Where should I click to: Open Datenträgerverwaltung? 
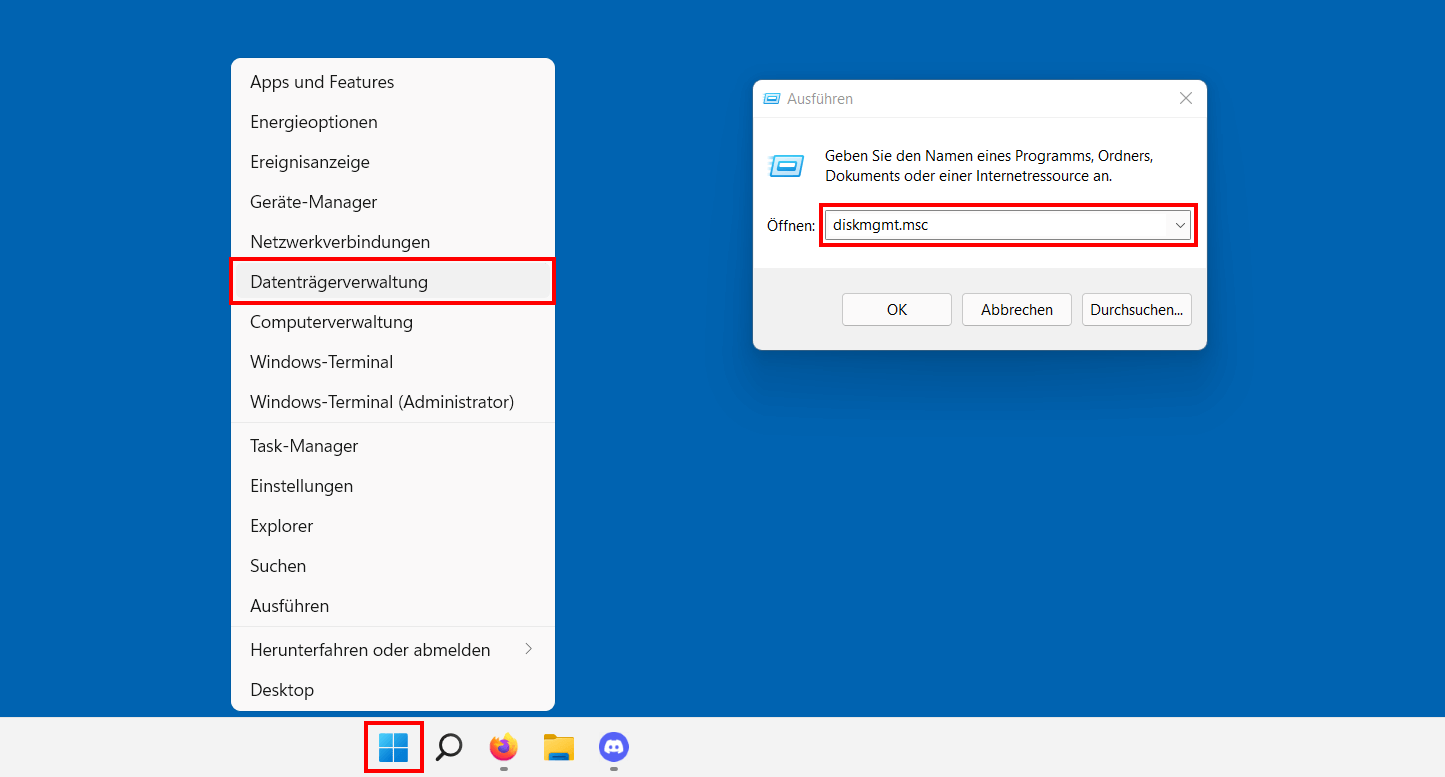[393, 282]
